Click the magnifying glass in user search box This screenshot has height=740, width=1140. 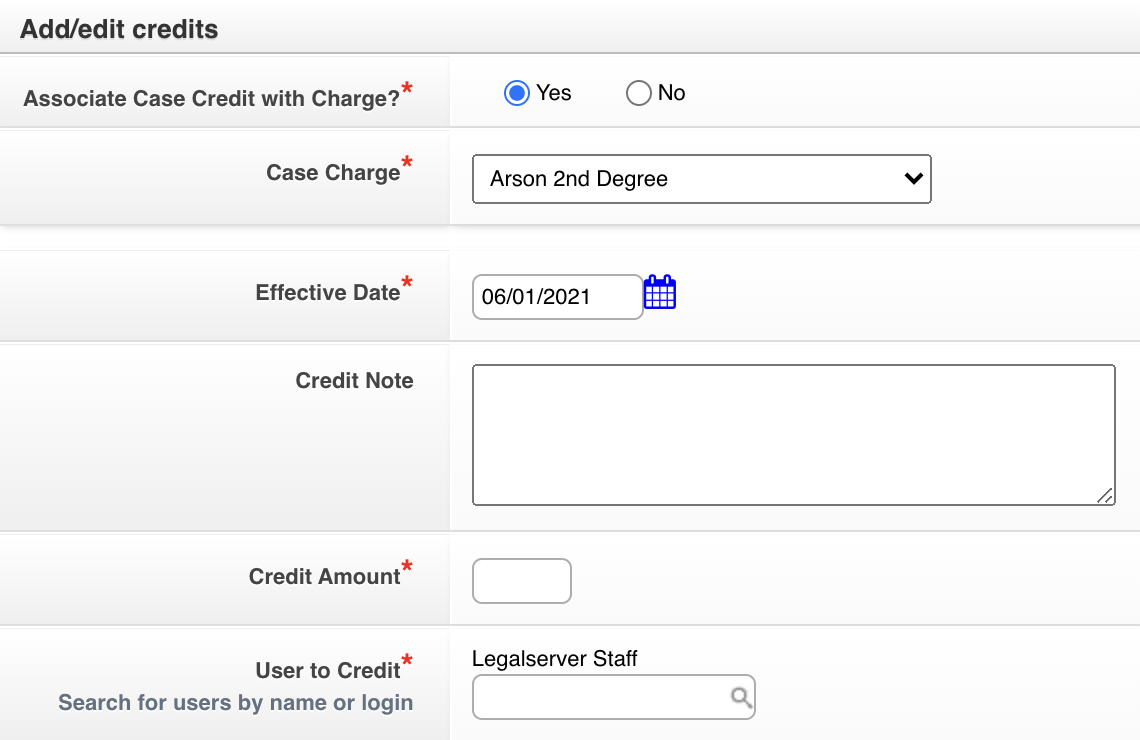(739, 697)
